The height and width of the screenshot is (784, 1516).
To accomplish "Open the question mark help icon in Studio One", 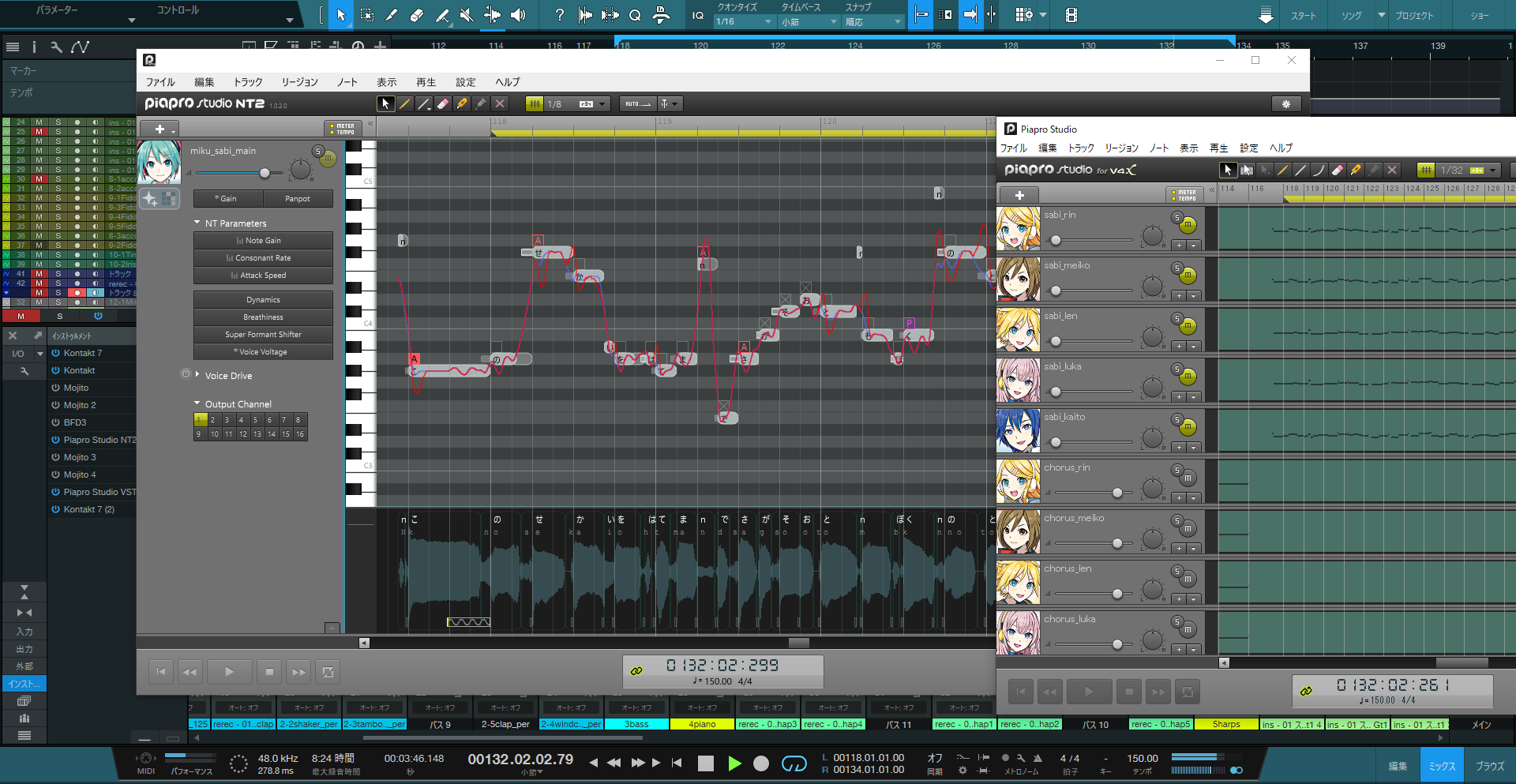I will click(559, 15).
